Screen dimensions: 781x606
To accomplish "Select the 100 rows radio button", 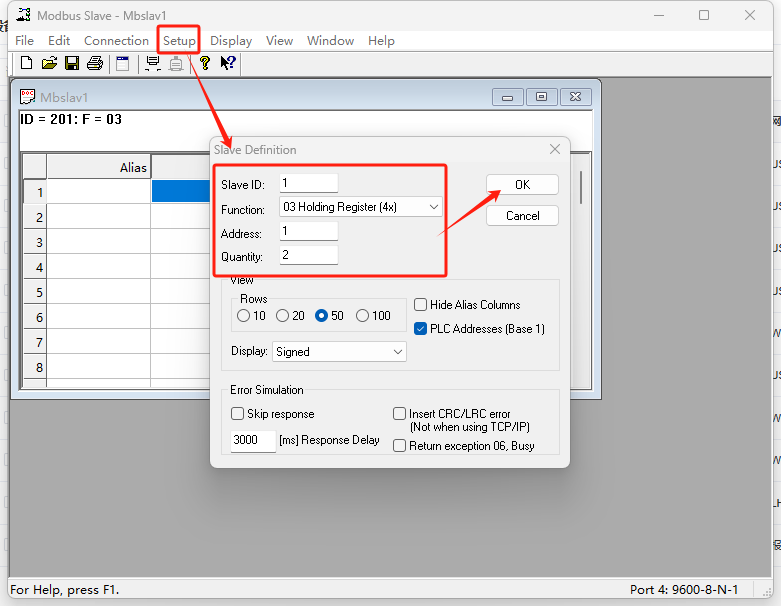I will point(362,316).
